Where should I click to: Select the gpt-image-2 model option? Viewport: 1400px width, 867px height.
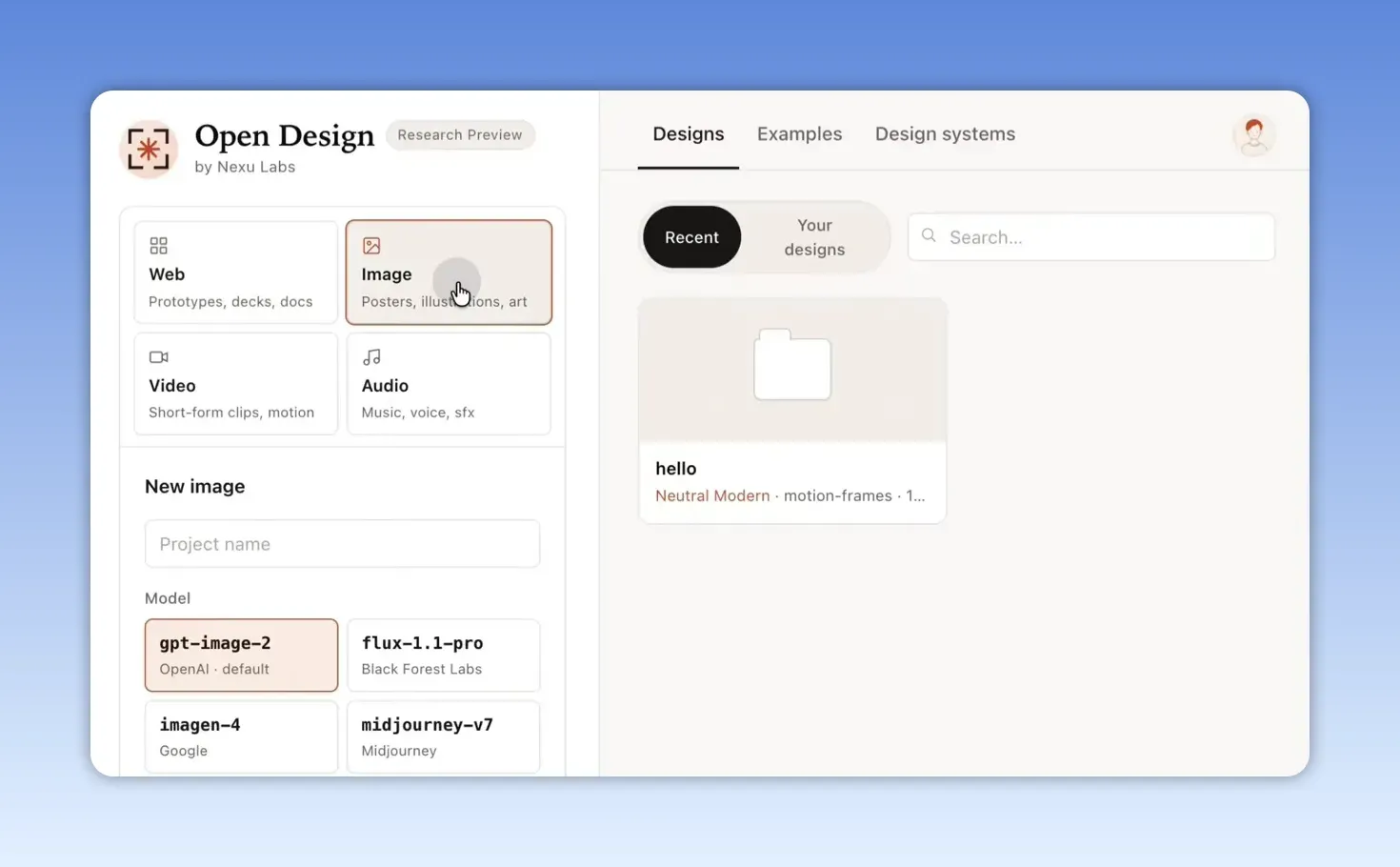(x=241, y=655)
